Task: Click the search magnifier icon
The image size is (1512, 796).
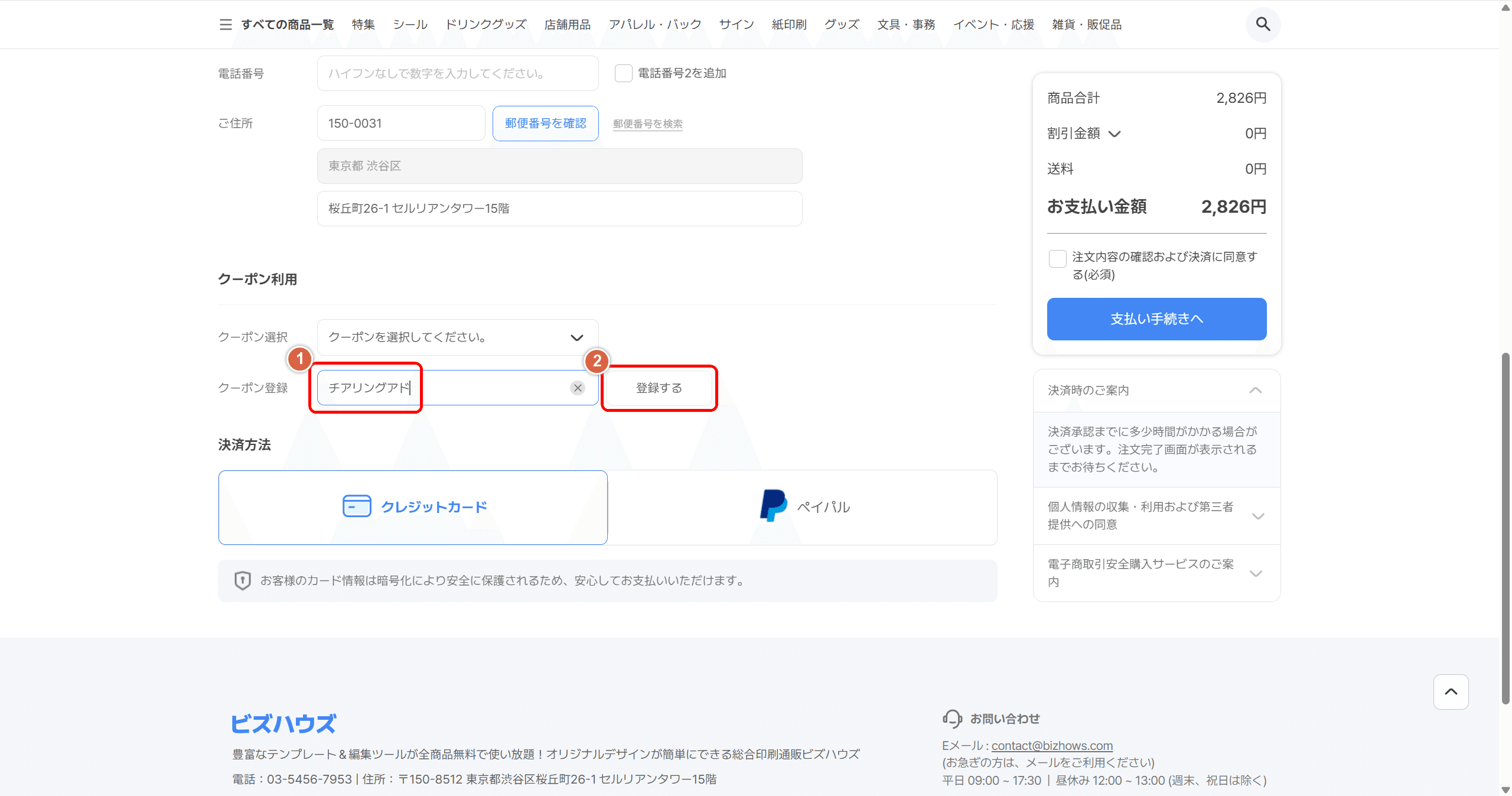Action: coord(1263,24)
